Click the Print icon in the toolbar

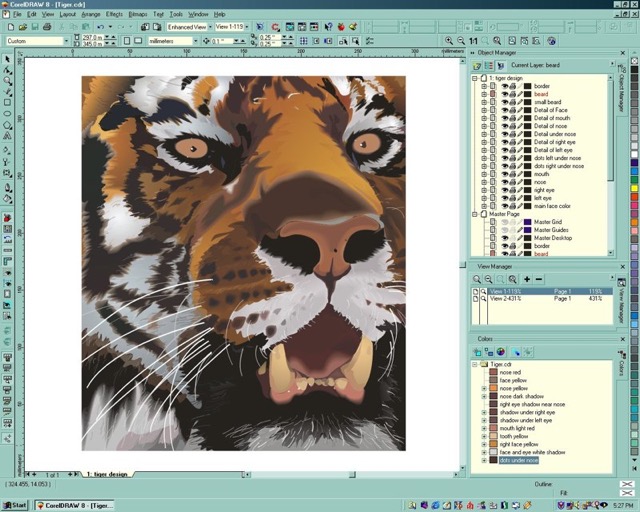[47, 27]
